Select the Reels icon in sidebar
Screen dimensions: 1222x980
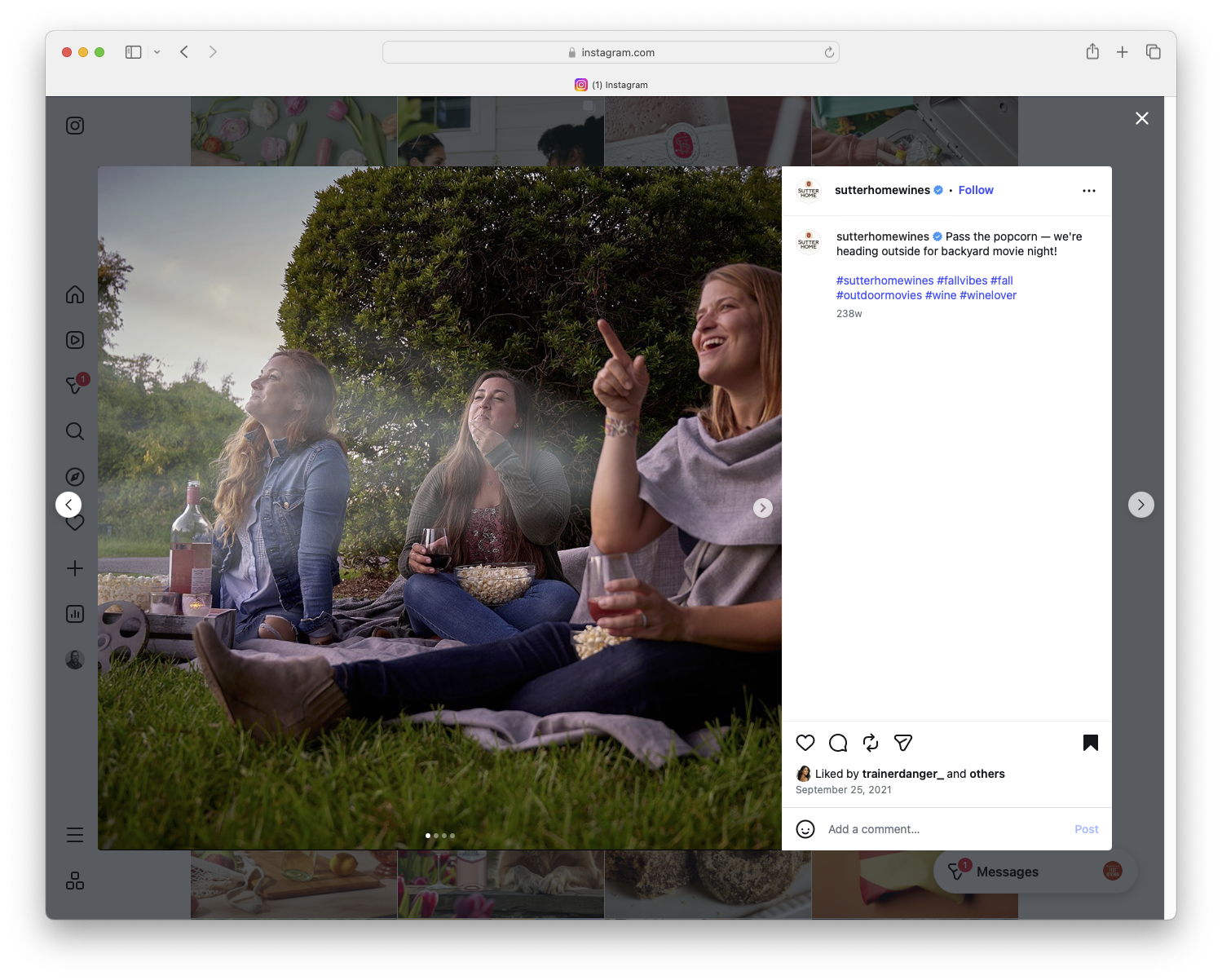pyautogui.click(x=74, y=340)
